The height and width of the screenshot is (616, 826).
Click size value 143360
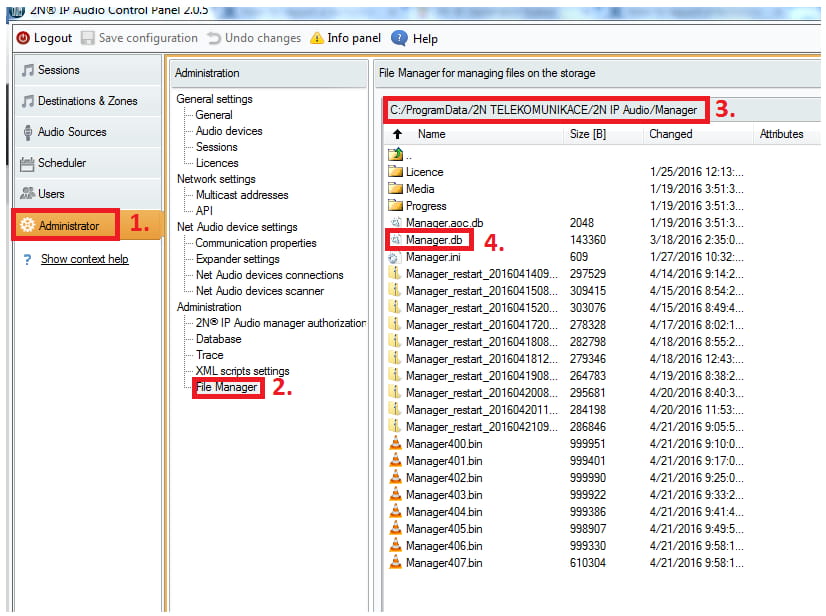point(588,240)
